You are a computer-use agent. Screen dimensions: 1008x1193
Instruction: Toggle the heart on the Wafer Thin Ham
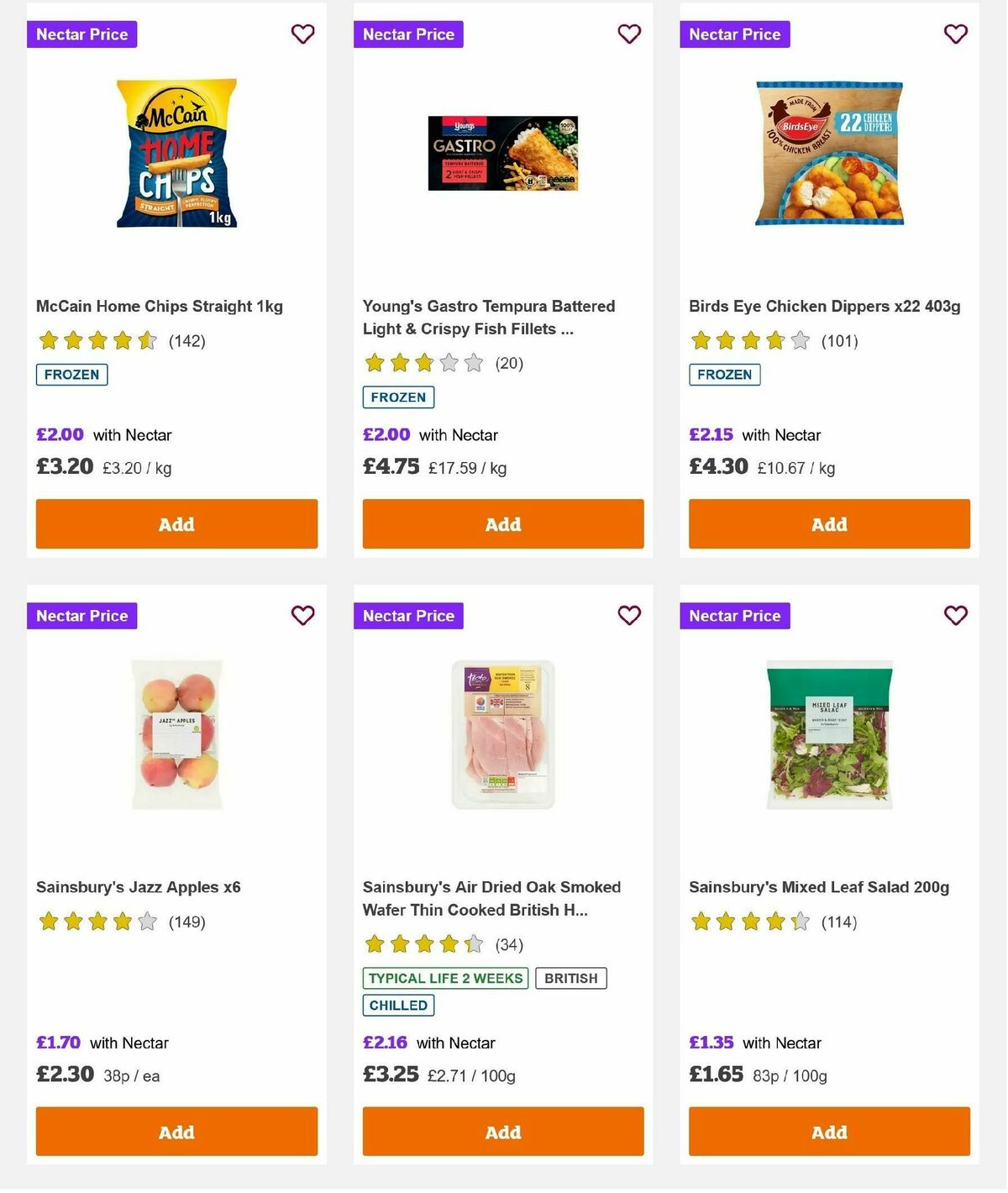(x=629, y=616)
